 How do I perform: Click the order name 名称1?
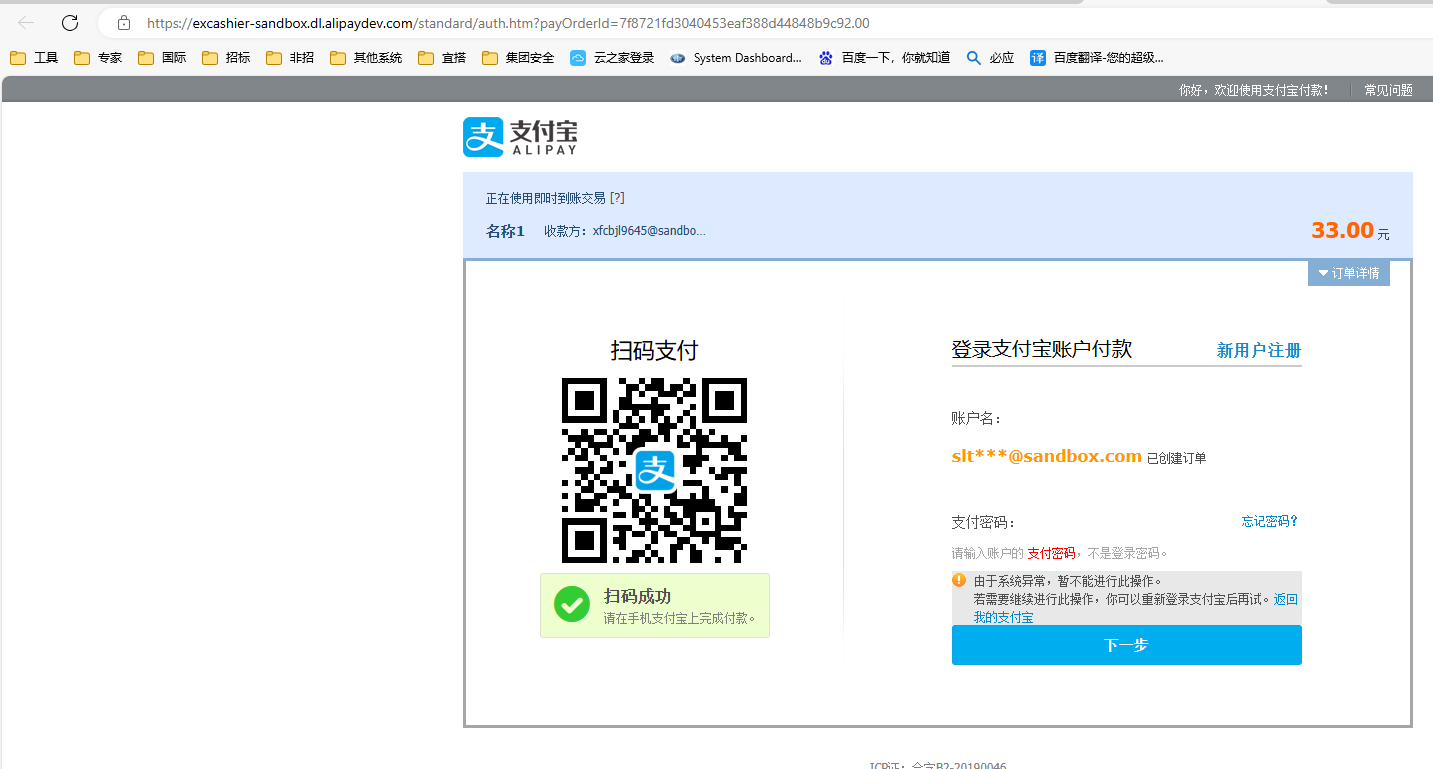pyautogui.click(x=505, y=231)
